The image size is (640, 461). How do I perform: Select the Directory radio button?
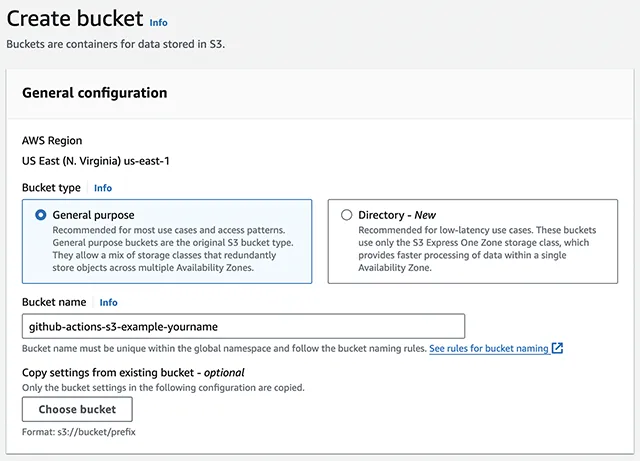(x=346, y=215)
